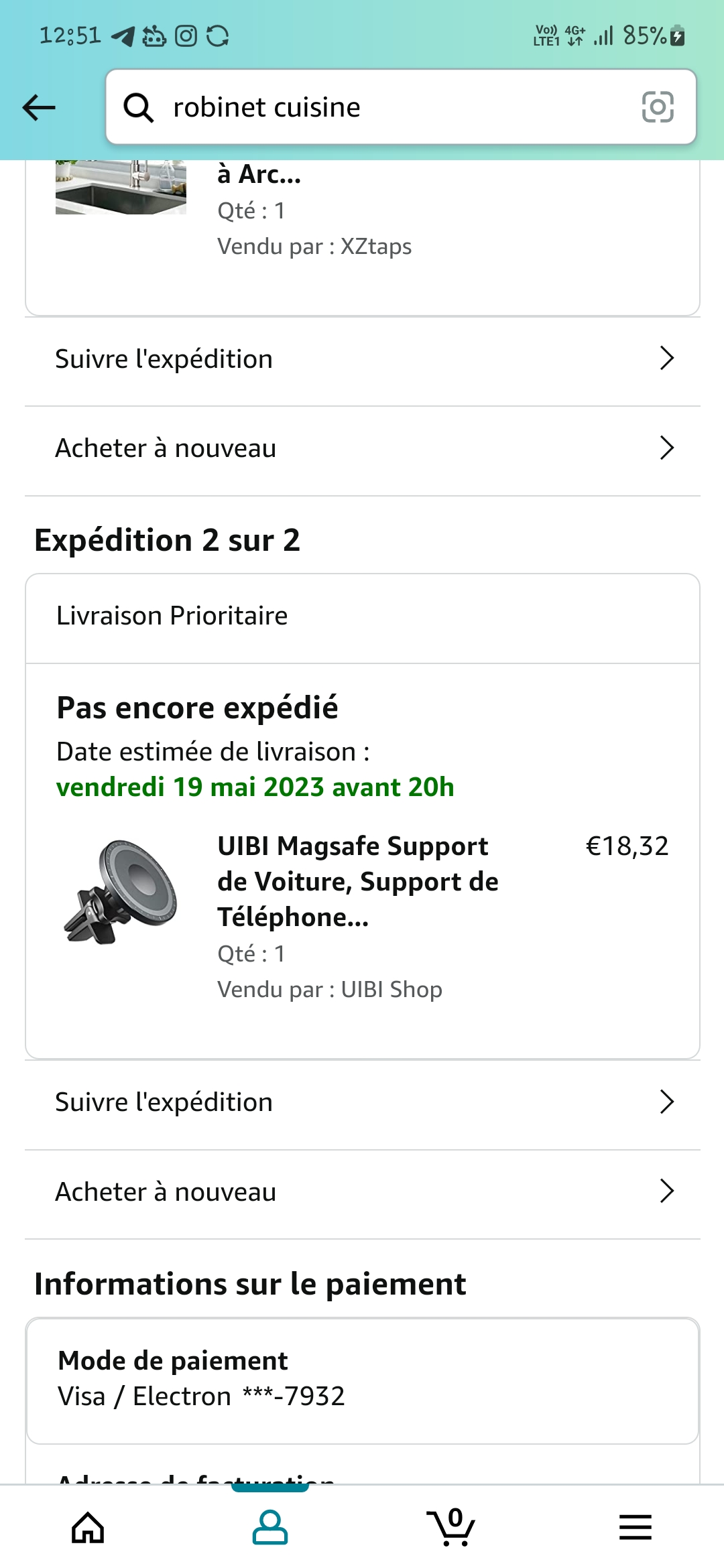The width and height of the screenshot is (724, 1568).
Task: Tap the Telegram notification icon in status bar
Action: 123,36
